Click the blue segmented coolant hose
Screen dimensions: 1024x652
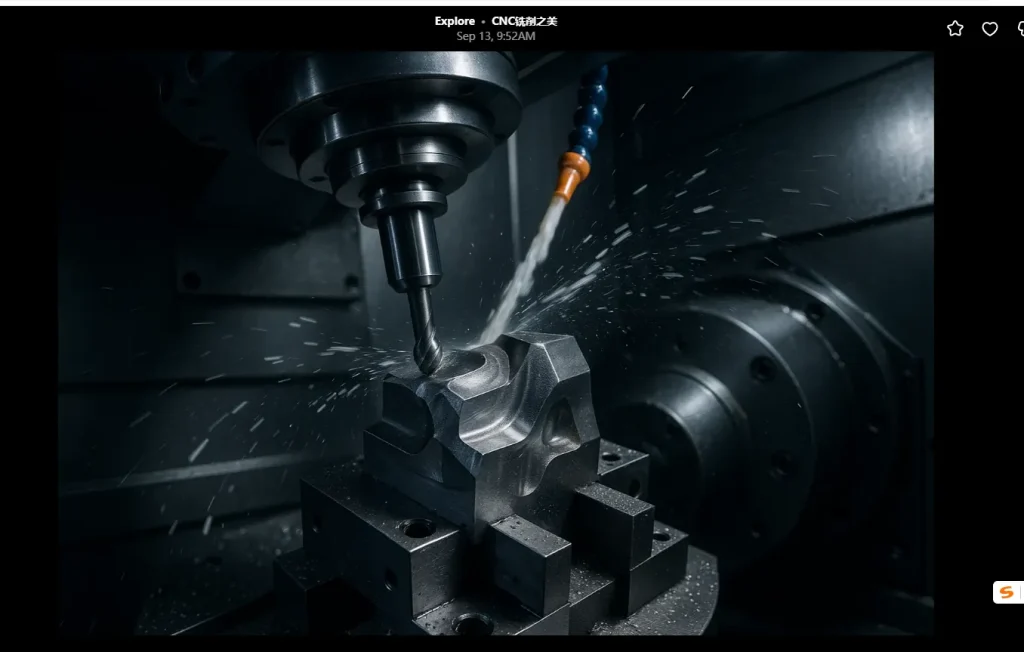click(592, 110)
